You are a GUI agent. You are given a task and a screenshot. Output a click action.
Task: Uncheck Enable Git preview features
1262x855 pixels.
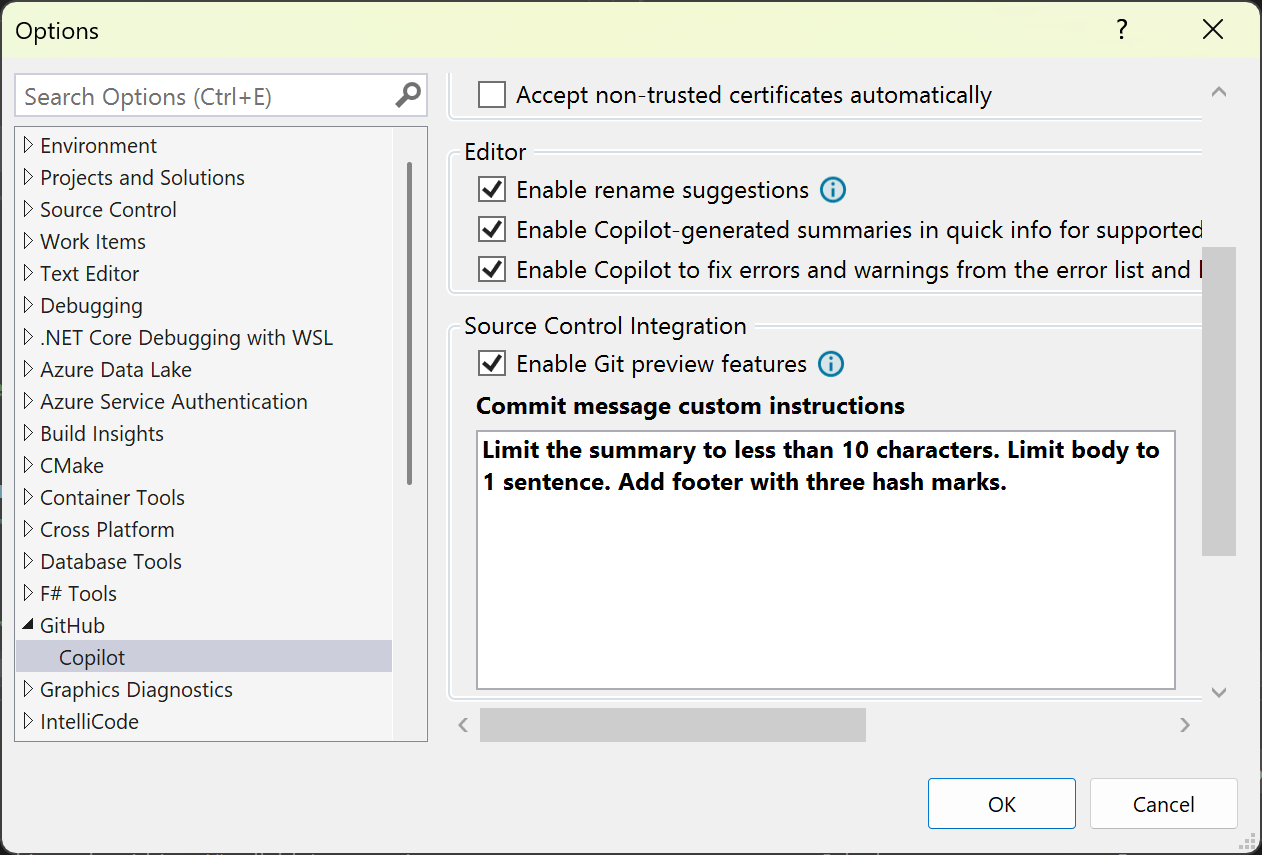point(491,363)
